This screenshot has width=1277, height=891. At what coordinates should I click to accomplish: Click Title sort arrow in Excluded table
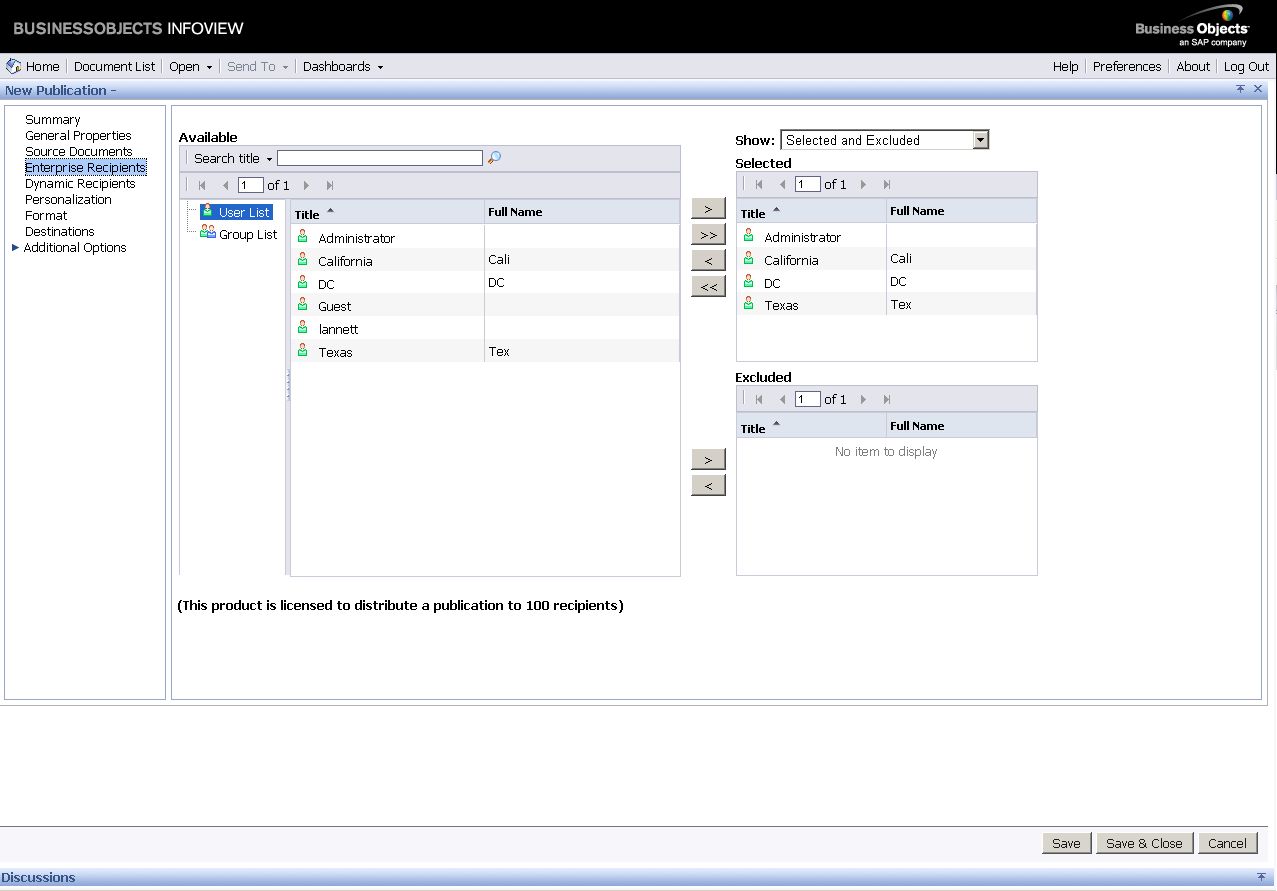776,424
